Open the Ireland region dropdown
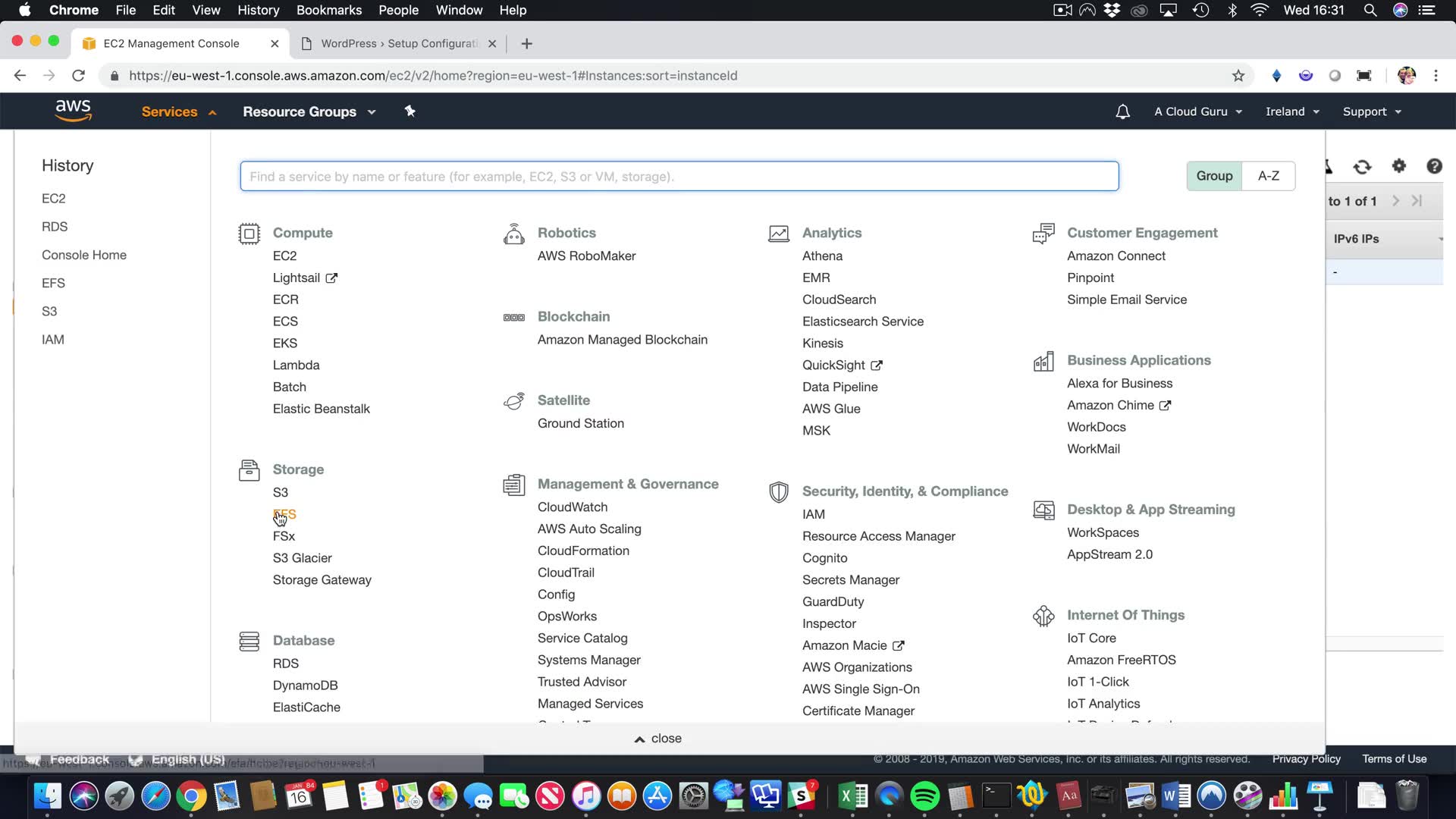Image resolution: width=1456 pixels, height=819 pixels. (x=1291, y=111)
